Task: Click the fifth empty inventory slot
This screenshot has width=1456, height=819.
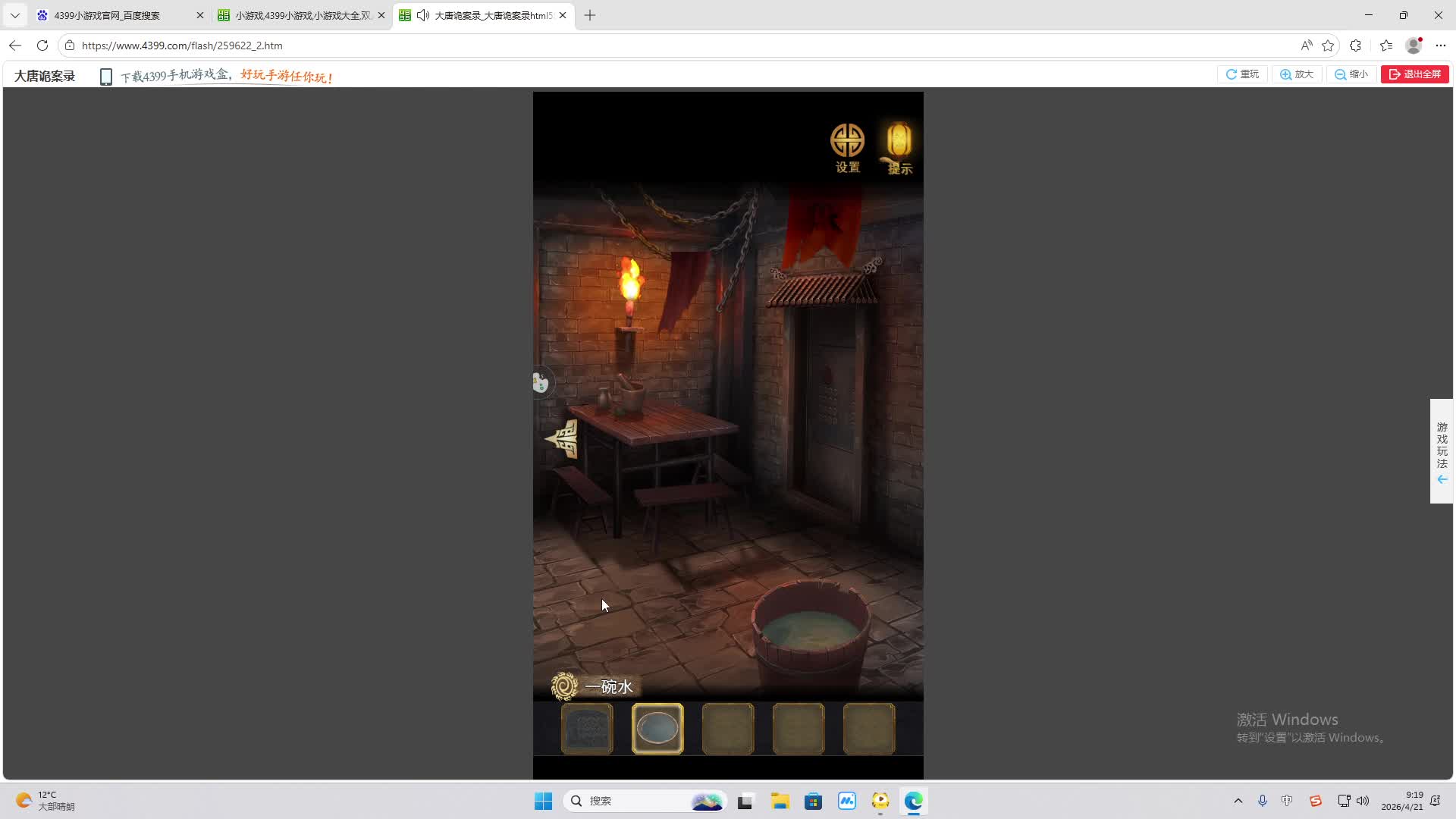Action: pos(869,729)
